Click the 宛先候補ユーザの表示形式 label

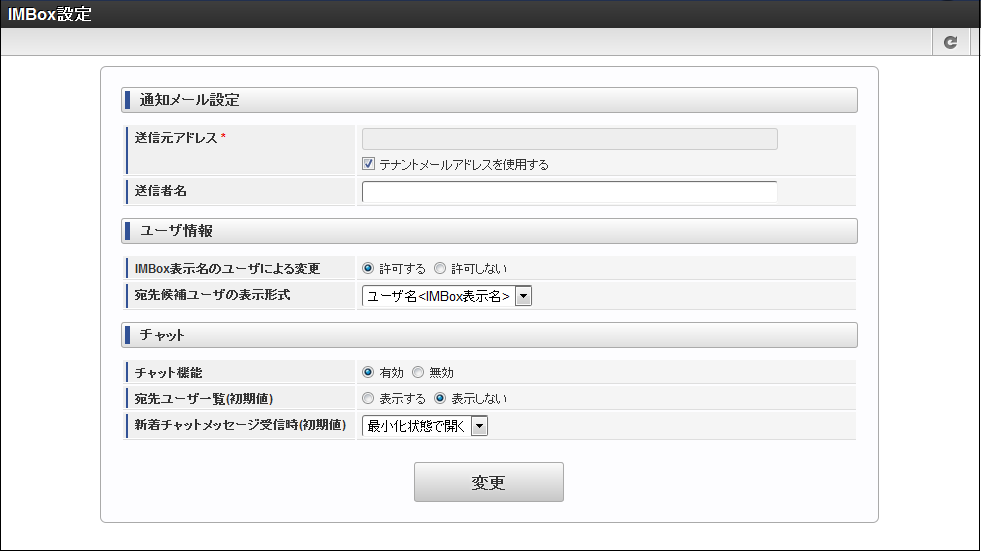point(212,295)
